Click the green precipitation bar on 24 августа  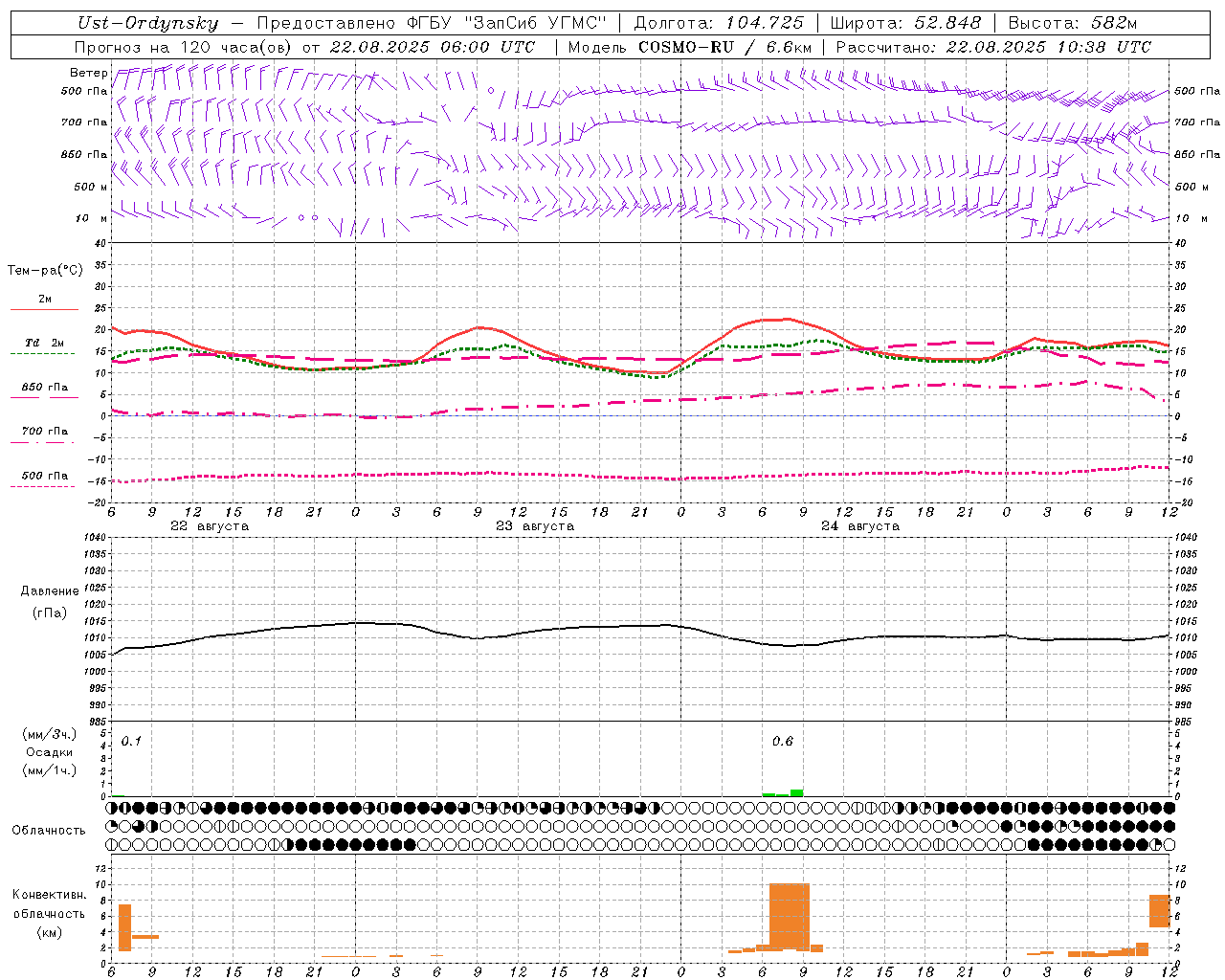[796, 792]
